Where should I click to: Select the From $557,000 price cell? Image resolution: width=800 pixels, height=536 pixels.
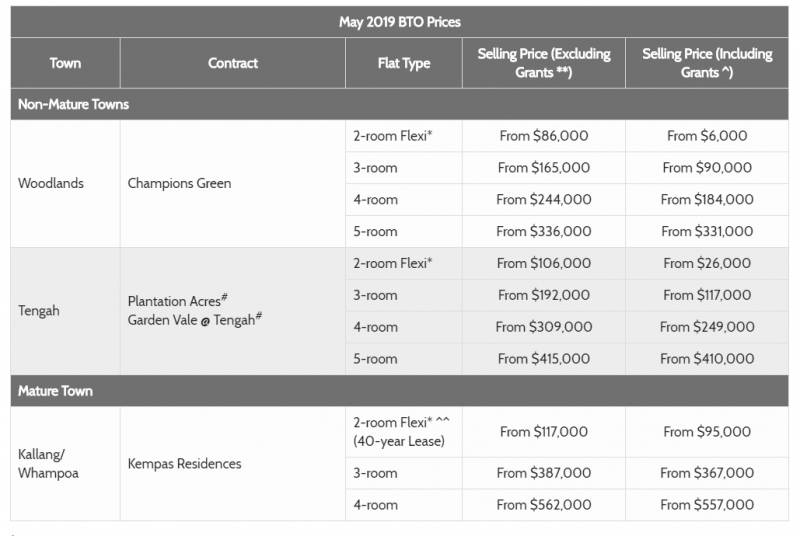pyautogui.click(x=707, y=505)
